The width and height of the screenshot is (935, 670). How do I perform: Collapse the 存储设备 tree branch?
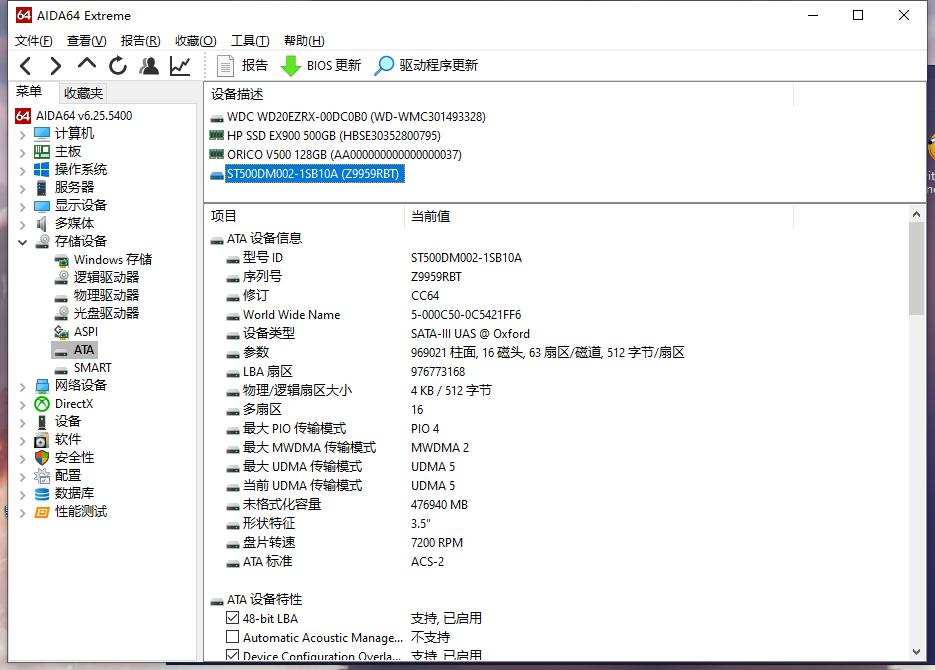point(22,241)
